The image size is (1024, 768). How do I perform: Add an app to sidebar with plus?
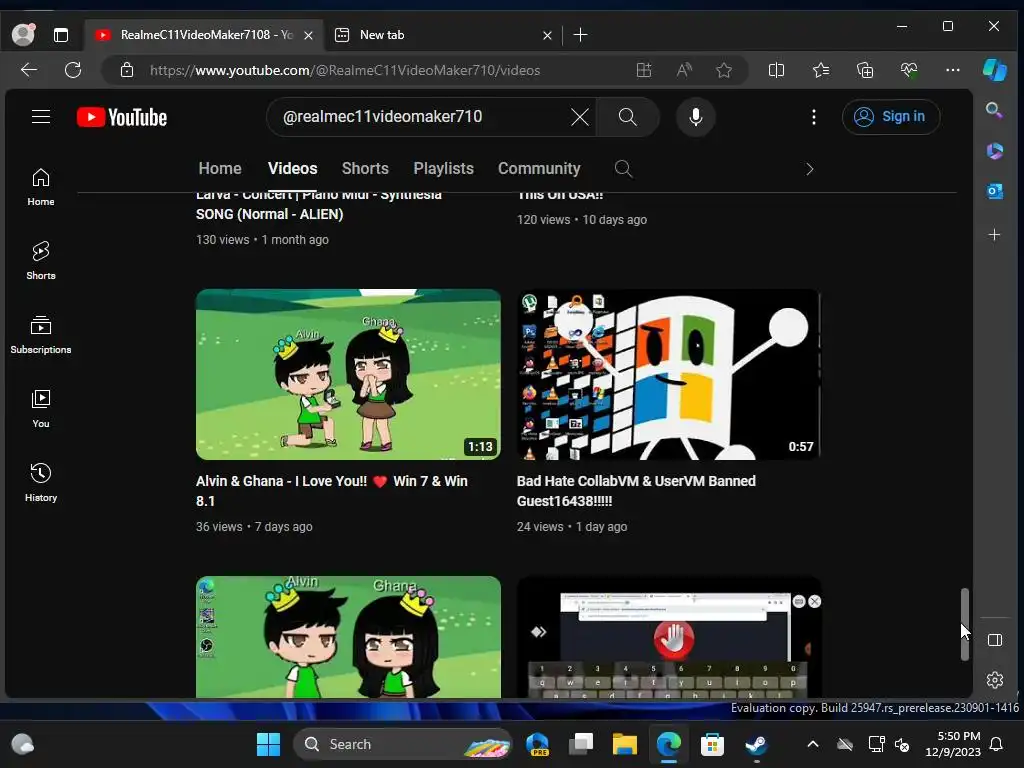pyautogui.click(x=995, y=234)
